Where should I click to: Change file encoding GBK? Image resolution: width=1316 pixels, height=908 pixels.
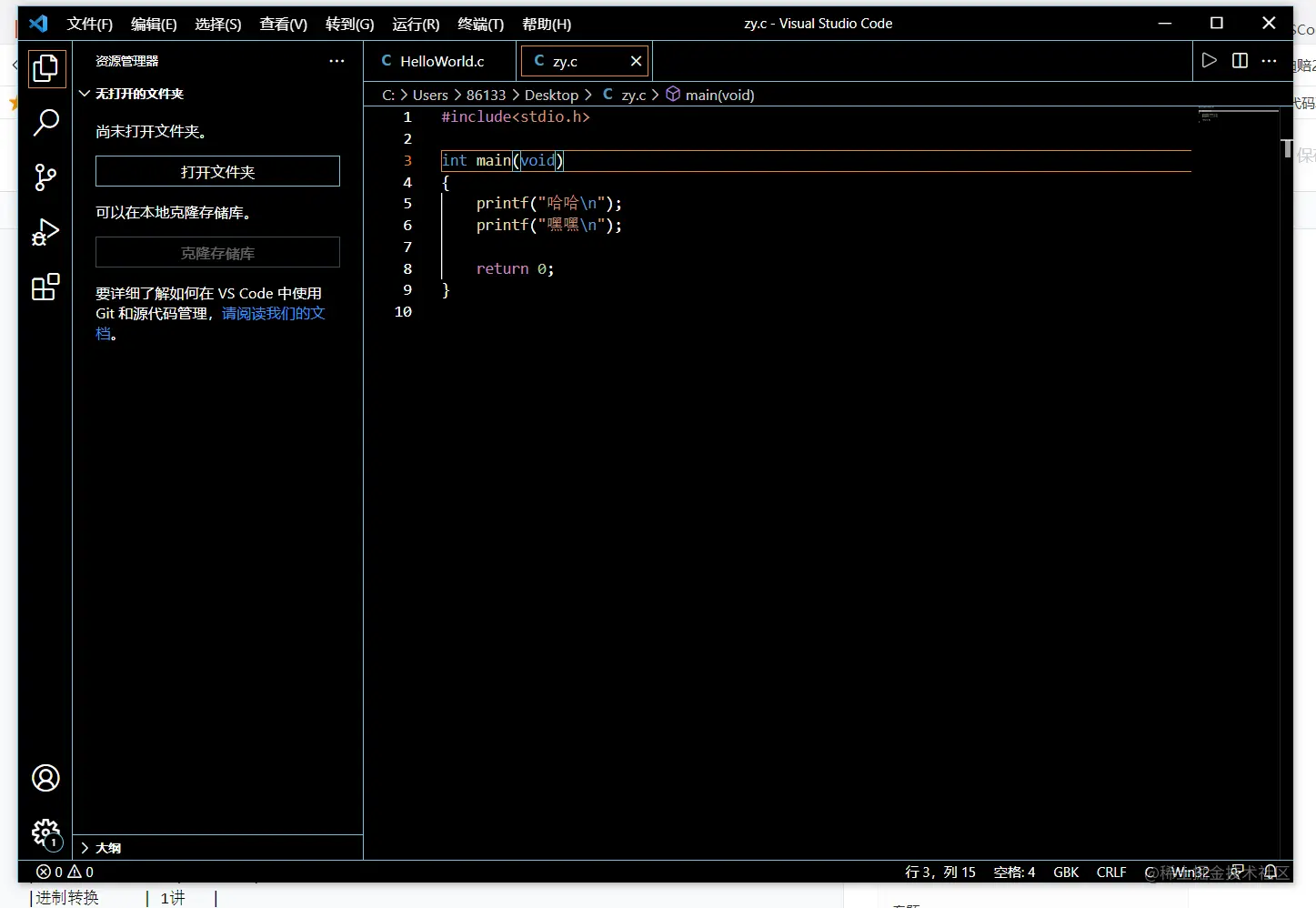click(1066, 872)
